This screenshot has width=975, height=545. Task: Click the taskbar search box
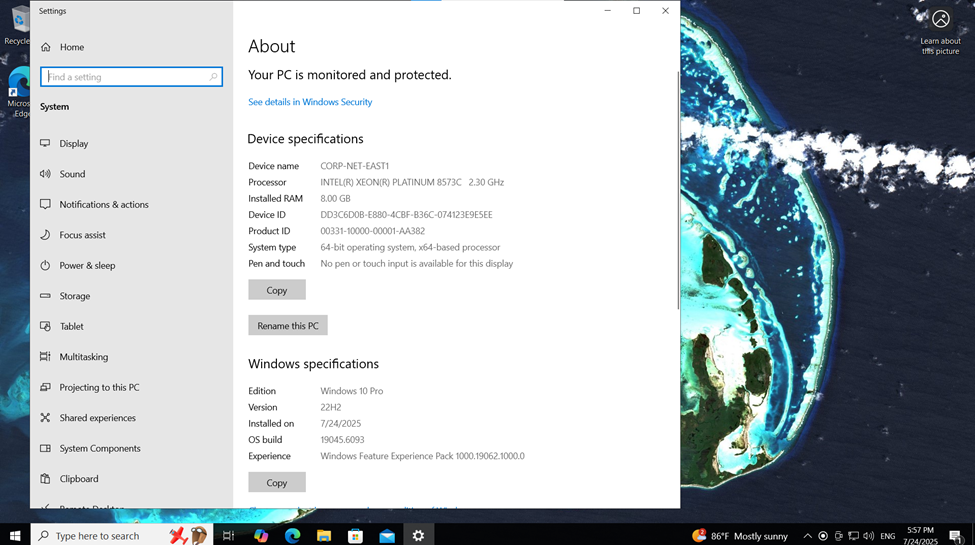pyautogui.click(x=121, y=535)
